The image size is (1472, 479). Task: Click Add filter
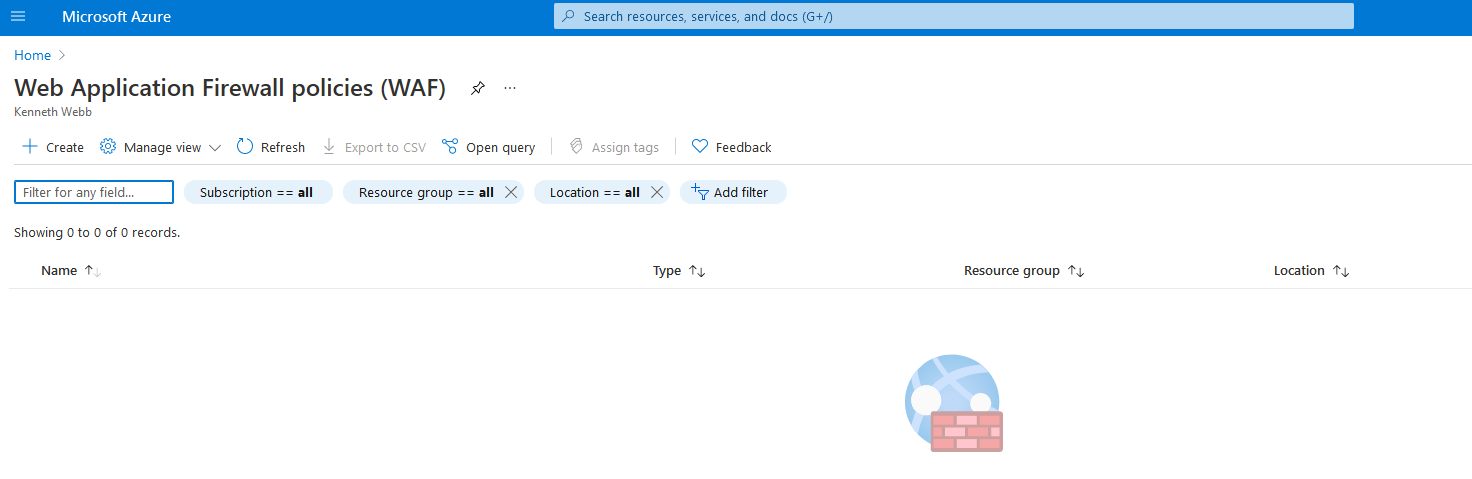(733, 192)
